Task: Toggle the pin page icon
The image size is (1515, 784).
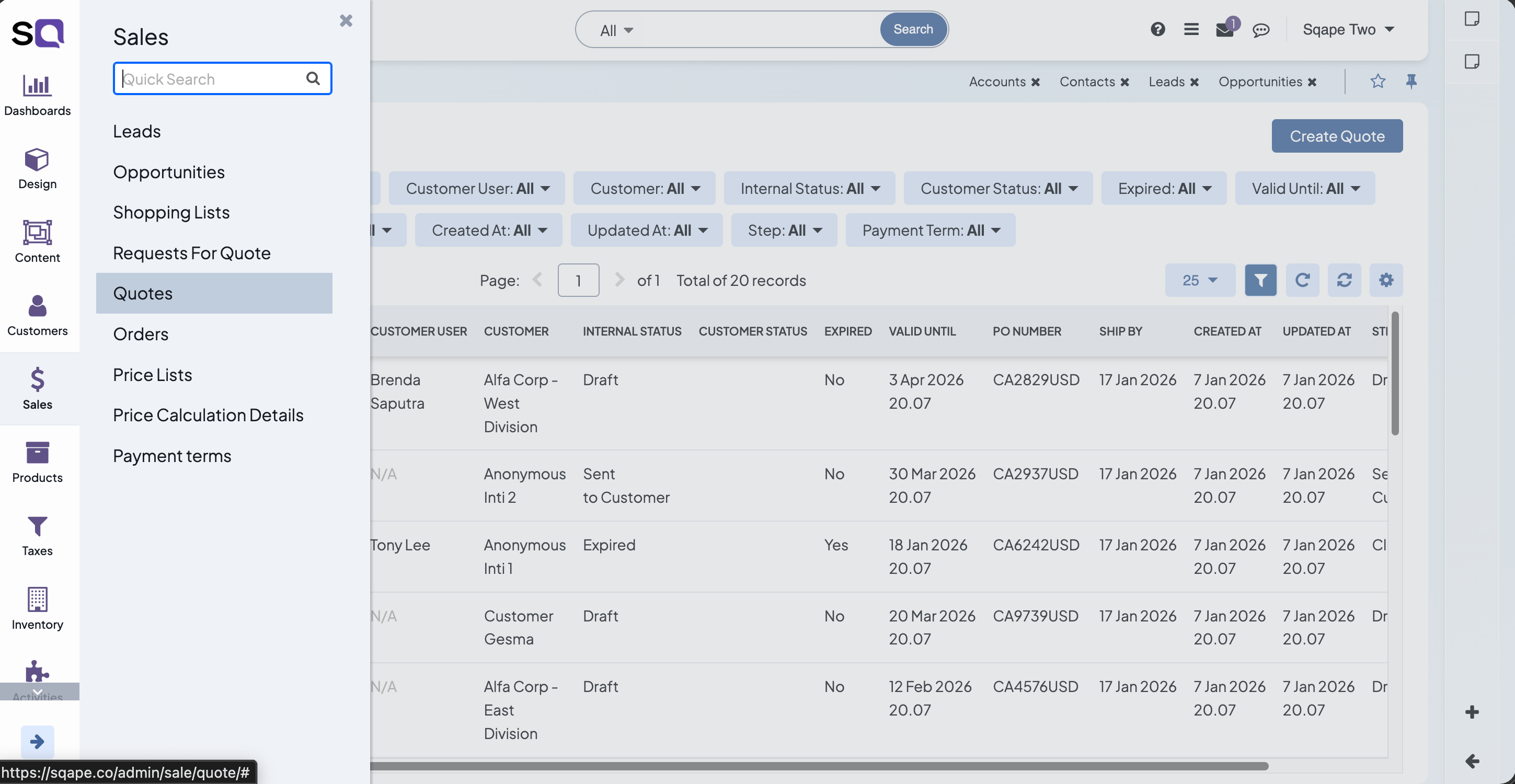Action: [1411, 81]
